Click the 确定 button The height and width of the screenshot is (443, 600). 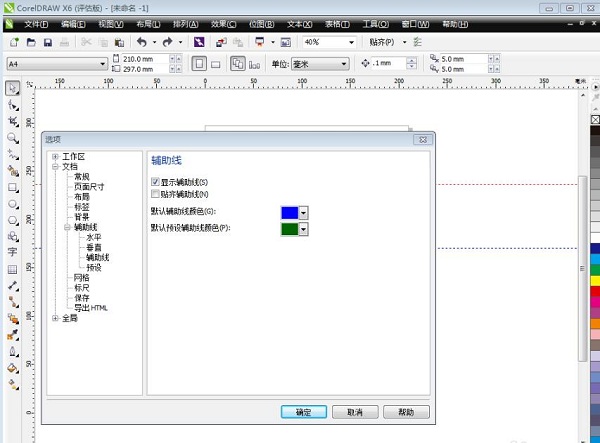pyautogui.click(x=304, y=412)
